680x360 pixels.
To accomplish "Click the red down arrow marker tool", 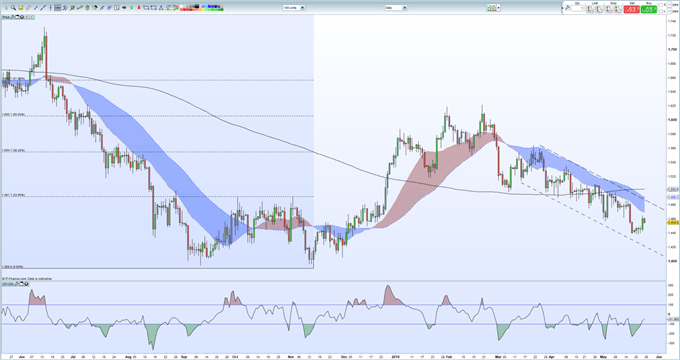I will click(x=139, y=8).
